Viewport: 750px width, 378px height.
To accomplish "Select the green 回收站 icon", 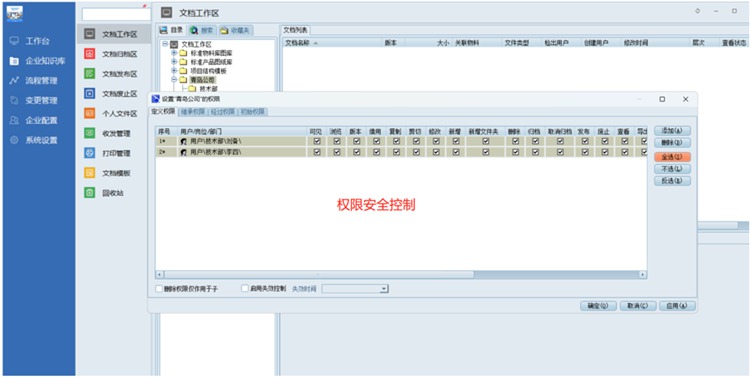I will 89,193.
